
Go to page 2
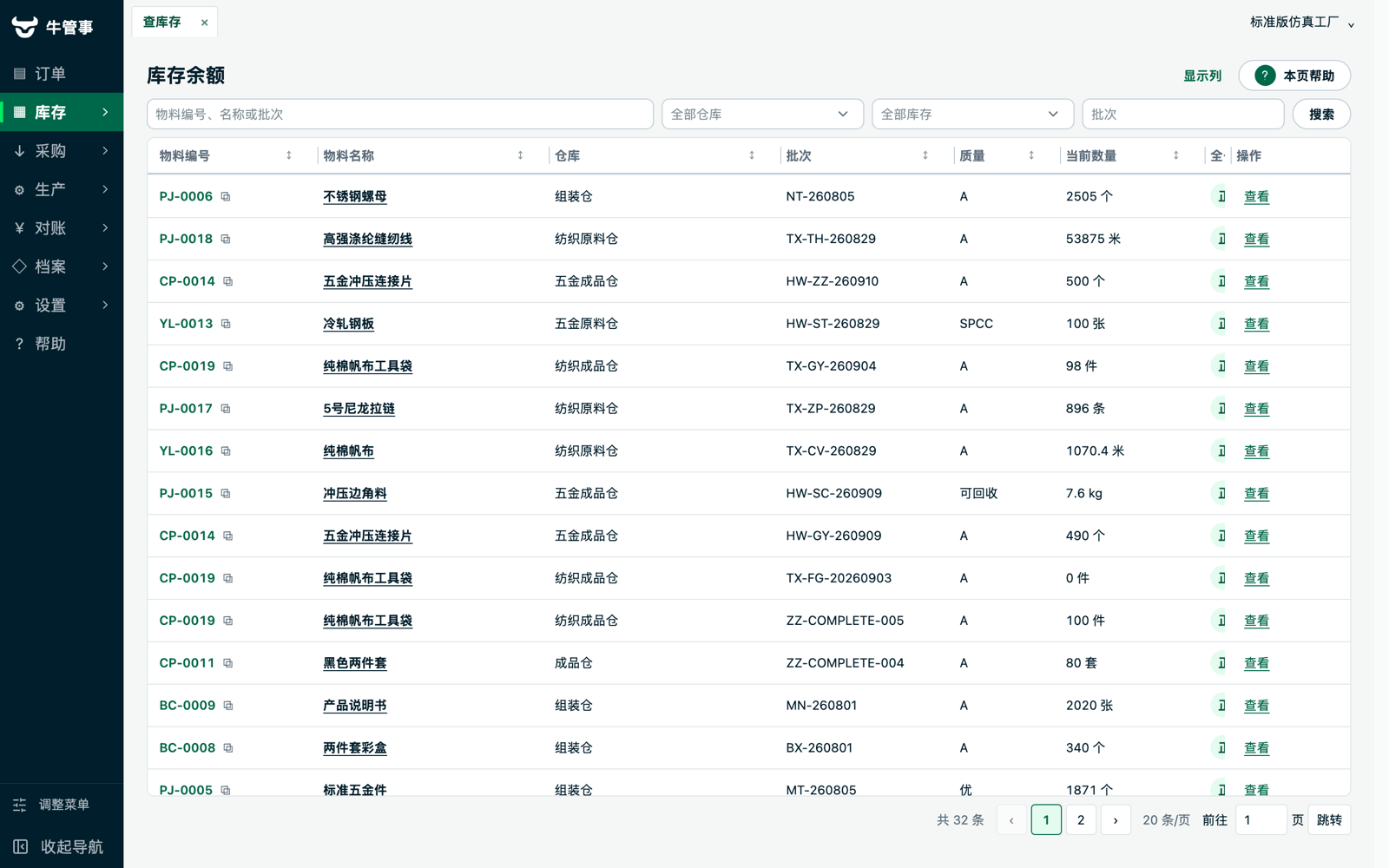(1081, 820)
